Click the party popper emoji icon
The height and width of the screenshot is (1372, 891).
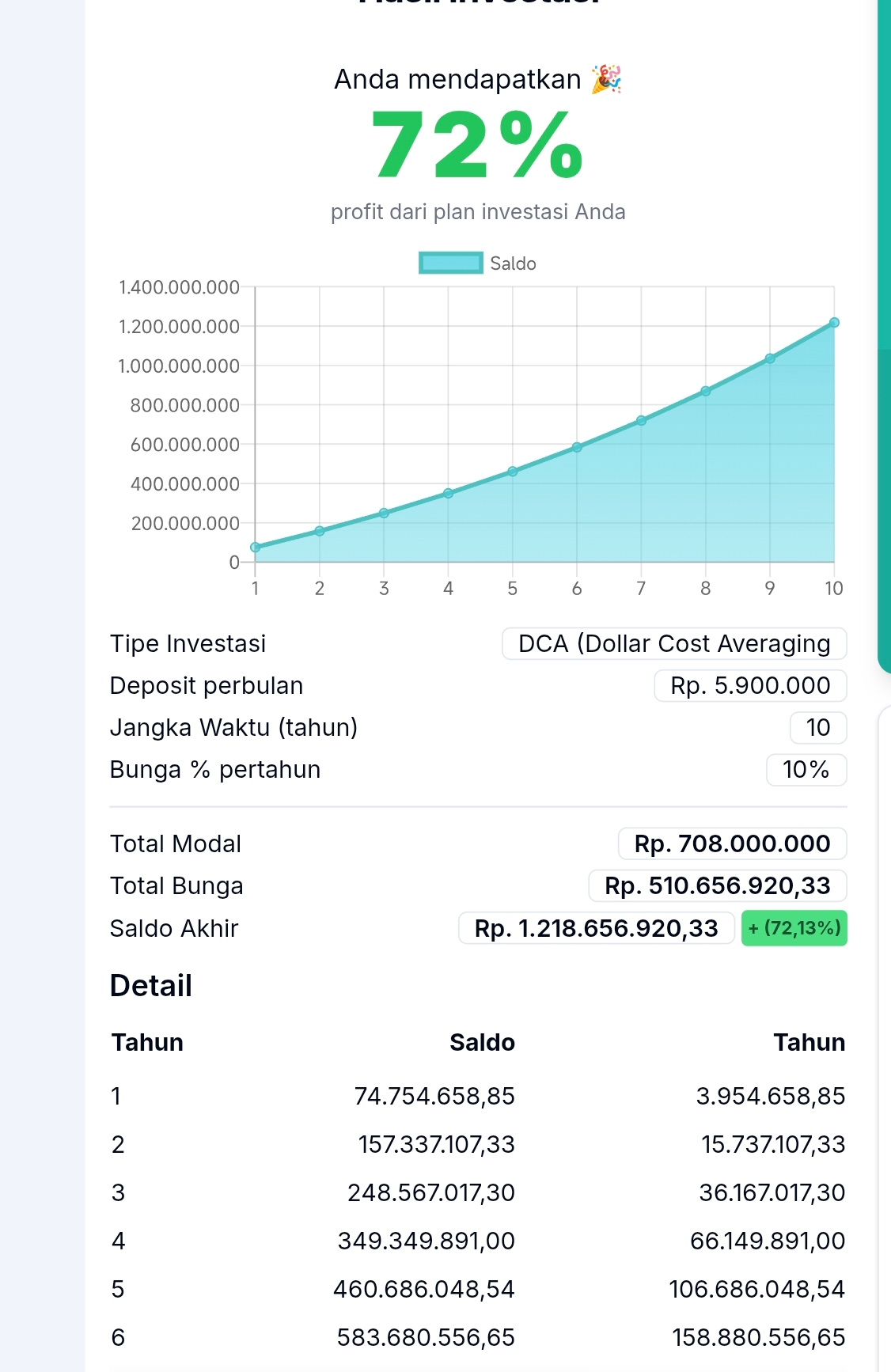[607, 79]
